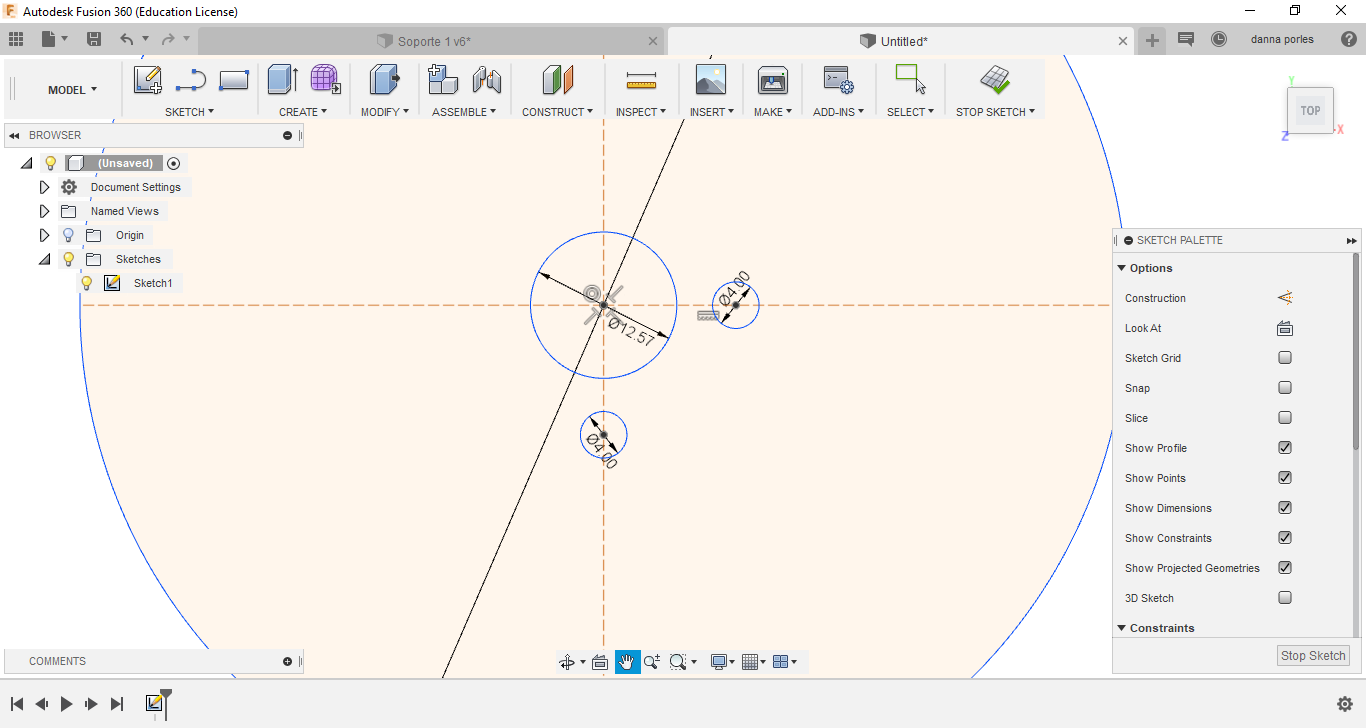Enable the Slice checkbox

(1285, 418)
